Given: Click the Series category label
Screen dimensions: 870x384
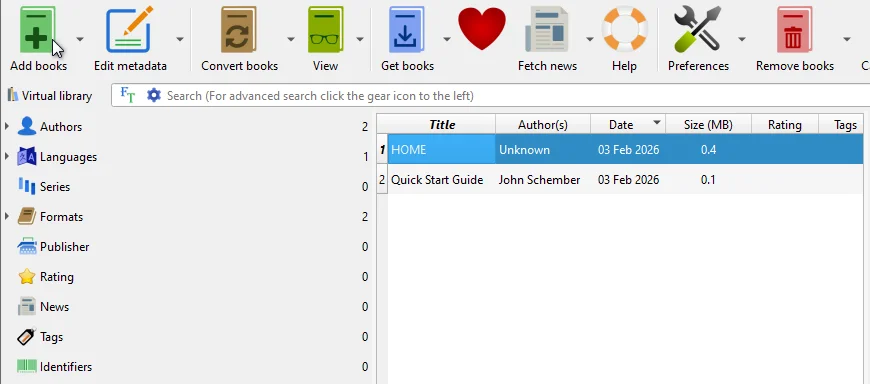Looking at the screenshot, I should [55, 186].
